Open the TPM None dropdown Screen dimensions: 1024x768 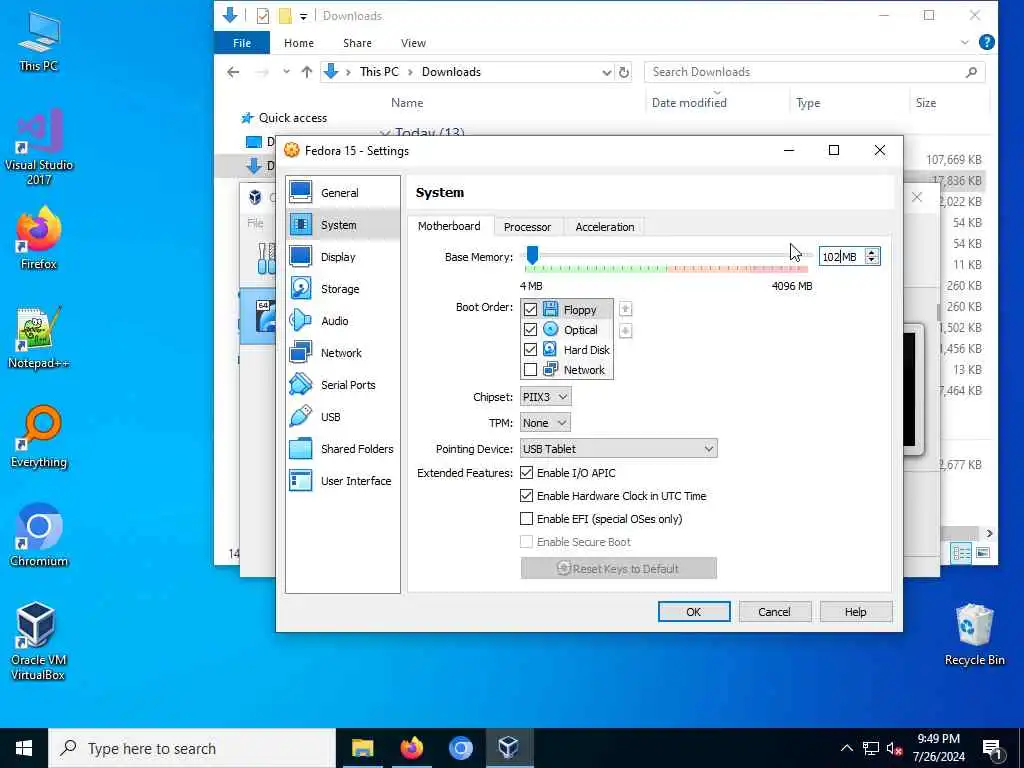(545, 423)
